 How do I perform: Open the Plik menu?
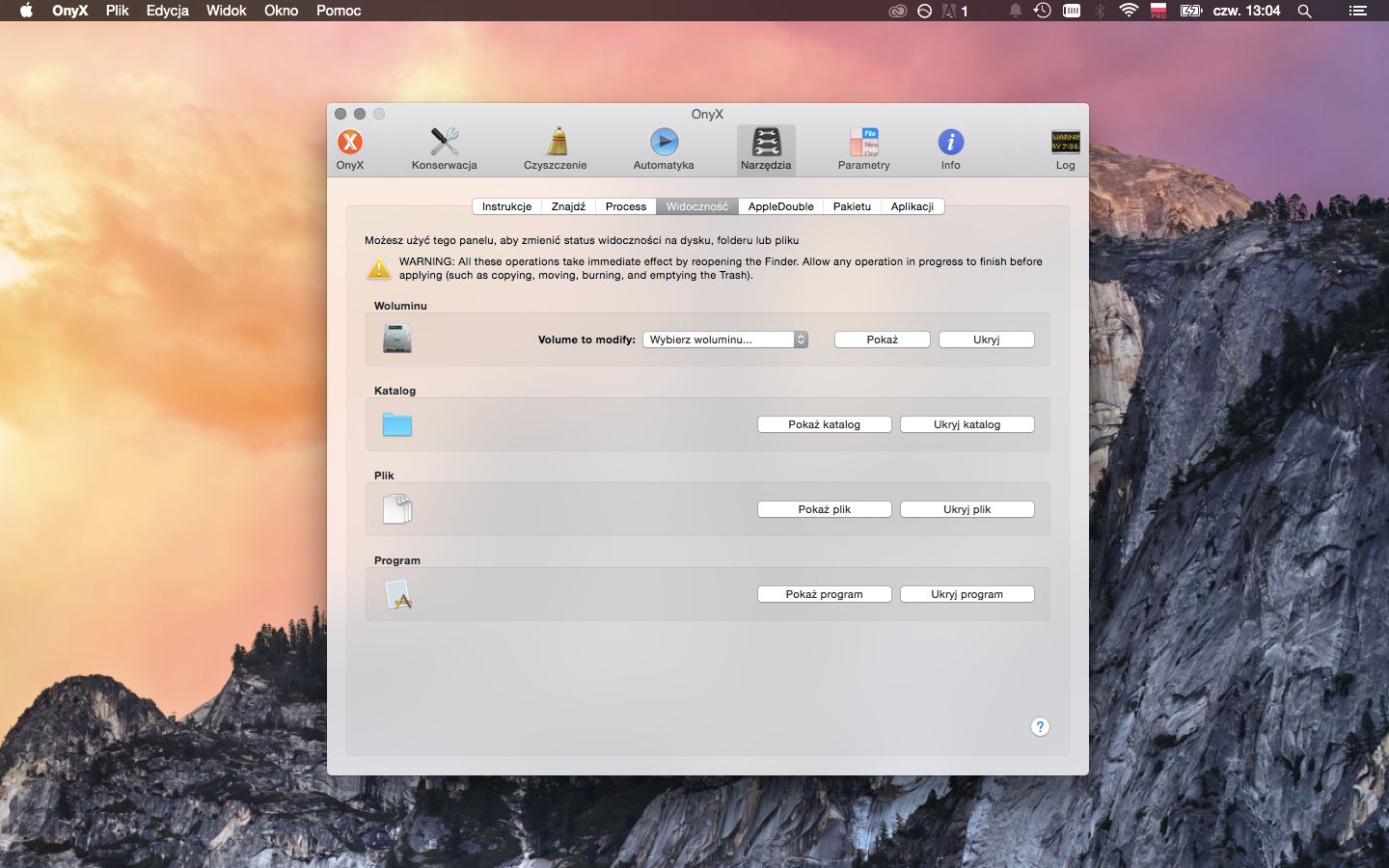[x=117, y=11]
